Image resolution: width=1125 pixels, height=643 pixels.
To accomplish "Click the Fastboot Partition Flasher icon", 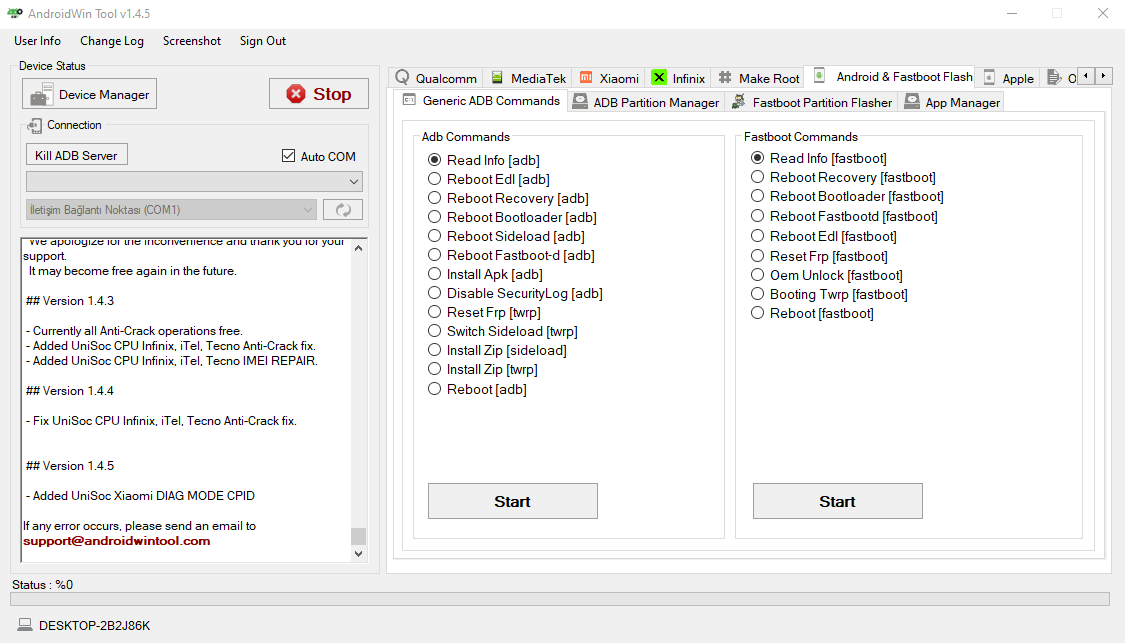I will pos(739,102).
